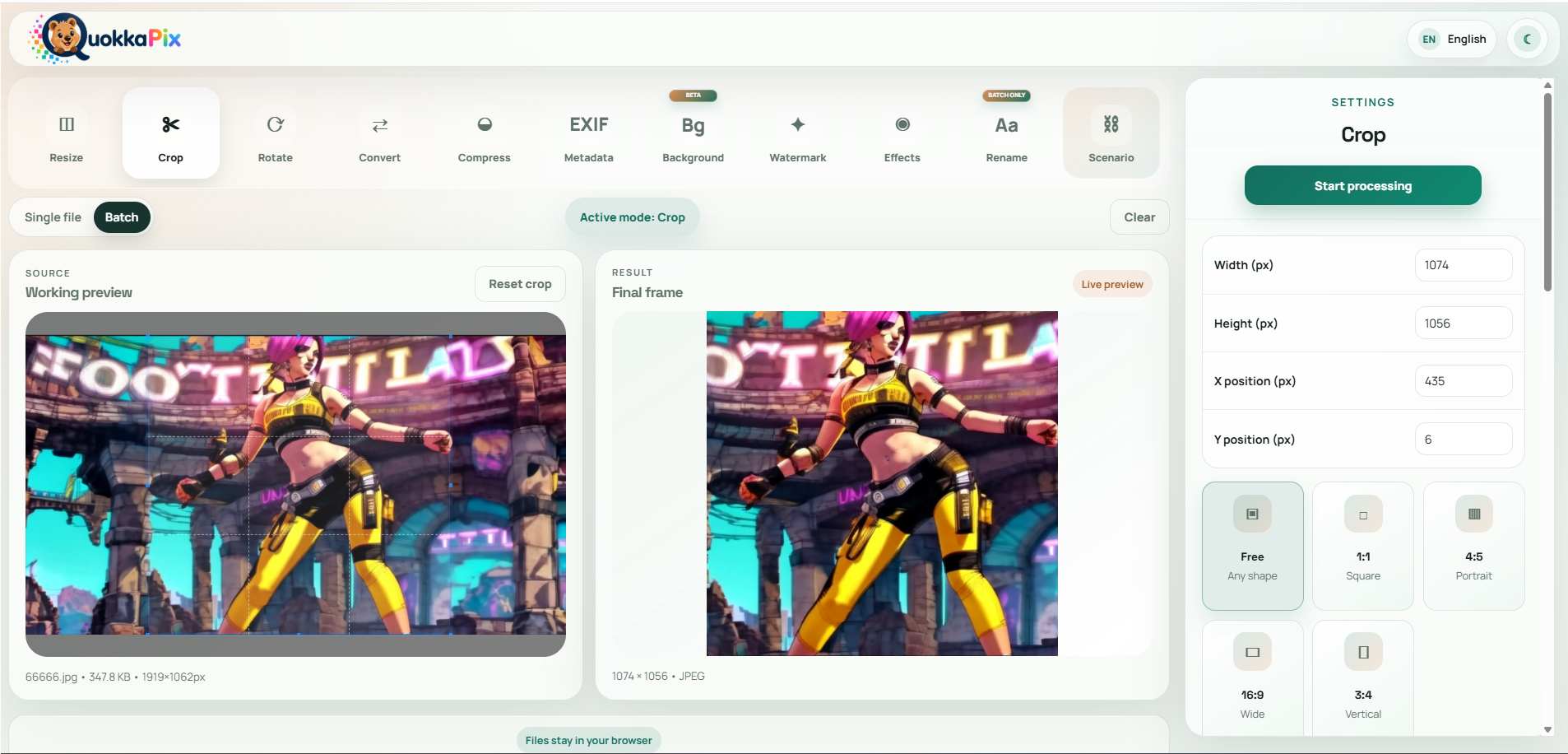Click the Live preview badge
This screenshot has height=754, width=1568.
(x=1112, y=285)
